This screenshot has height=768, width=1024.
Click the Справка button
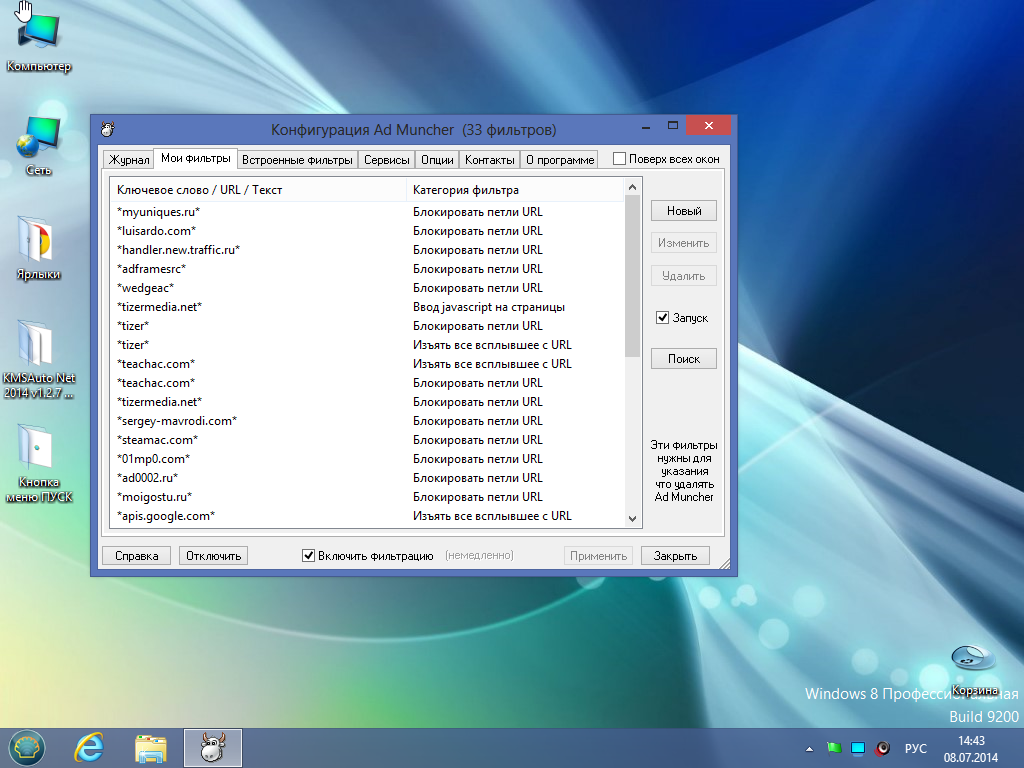pos(136,556)
